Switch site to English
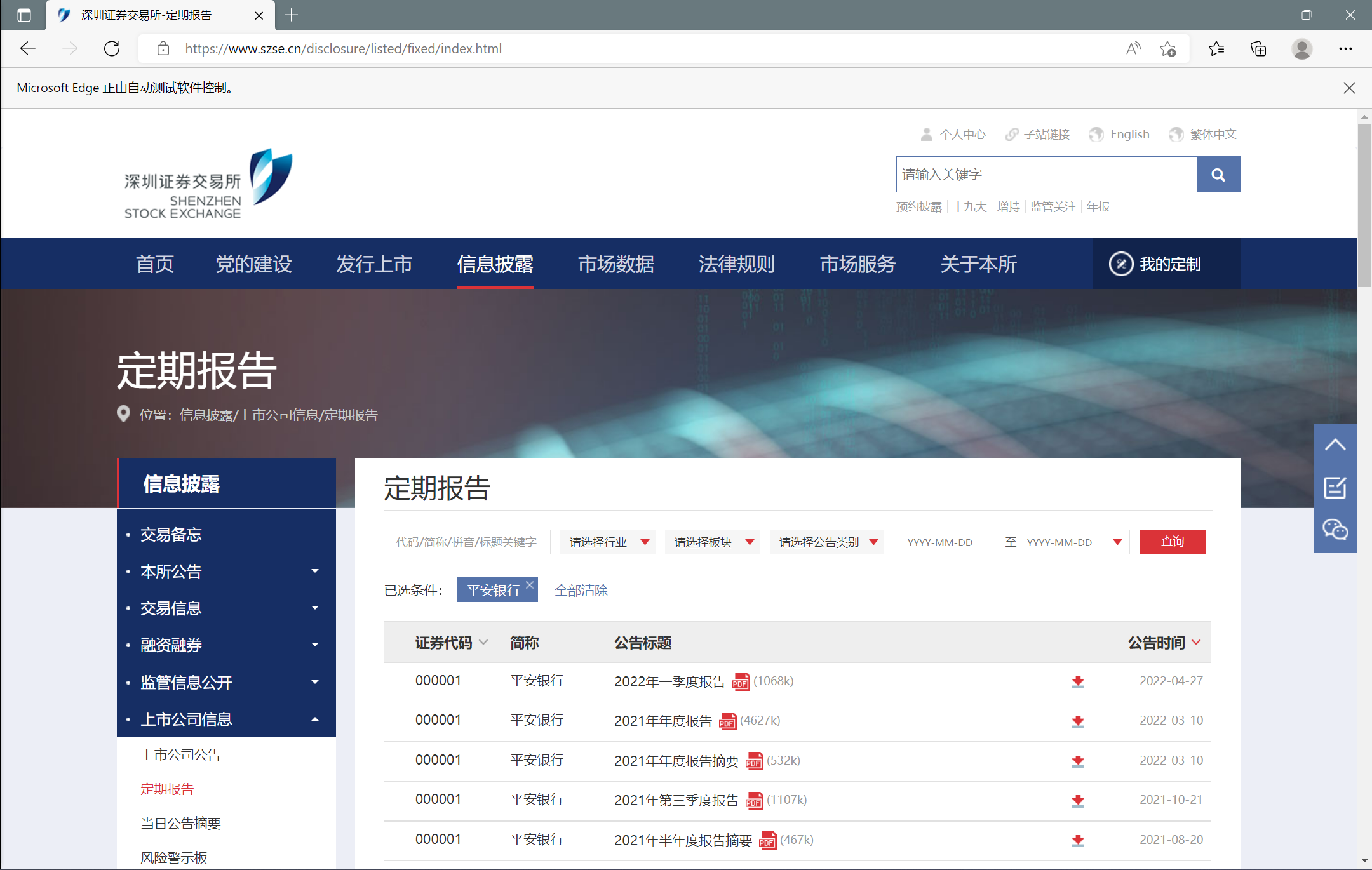This screenshot has width=1372, height=870. tap(1119, 135)
